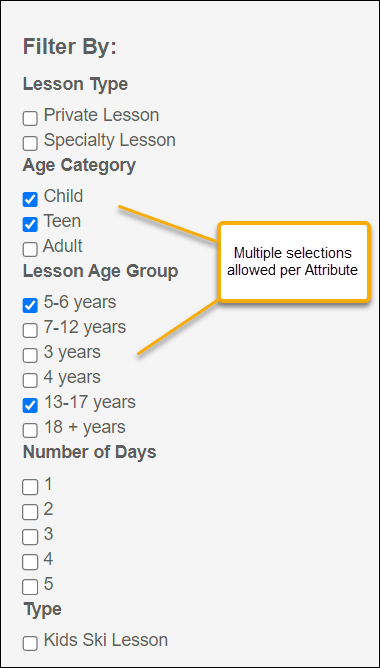380x668 pixels.
Task: Check the Private Lesson checkbox
Action: click(x=30, y=118)
